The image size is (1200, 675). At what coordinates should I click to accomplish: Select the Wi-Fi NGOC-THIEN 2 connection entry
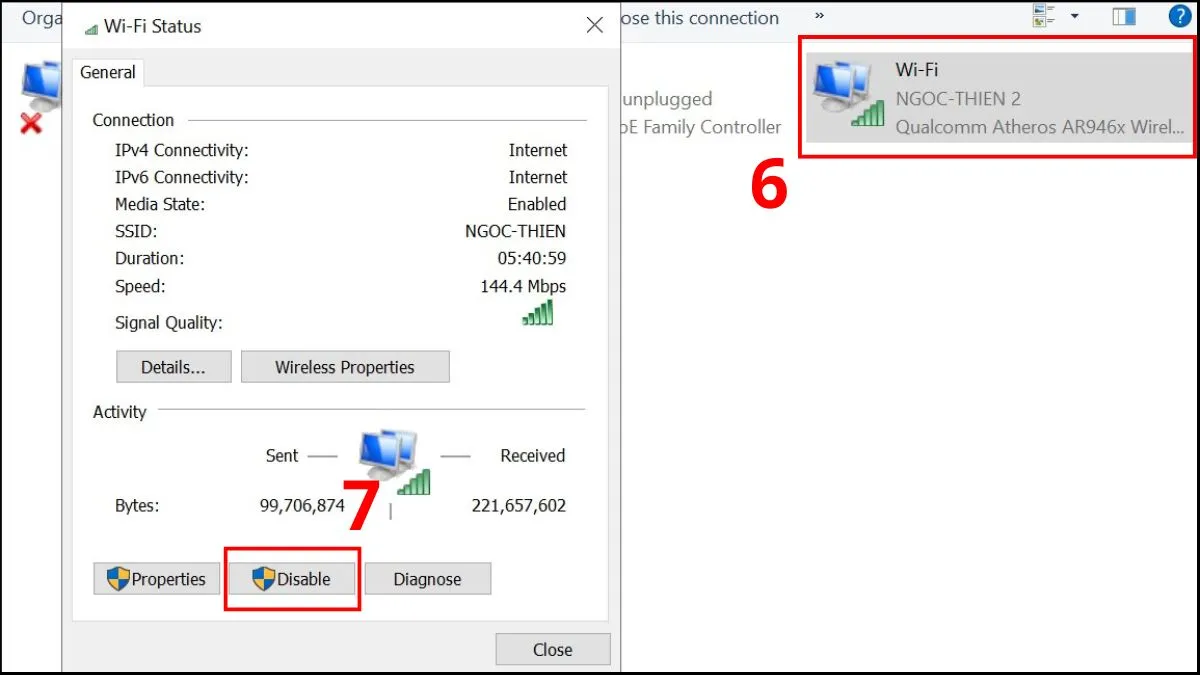pyautogui.click(x=997, y=97)
